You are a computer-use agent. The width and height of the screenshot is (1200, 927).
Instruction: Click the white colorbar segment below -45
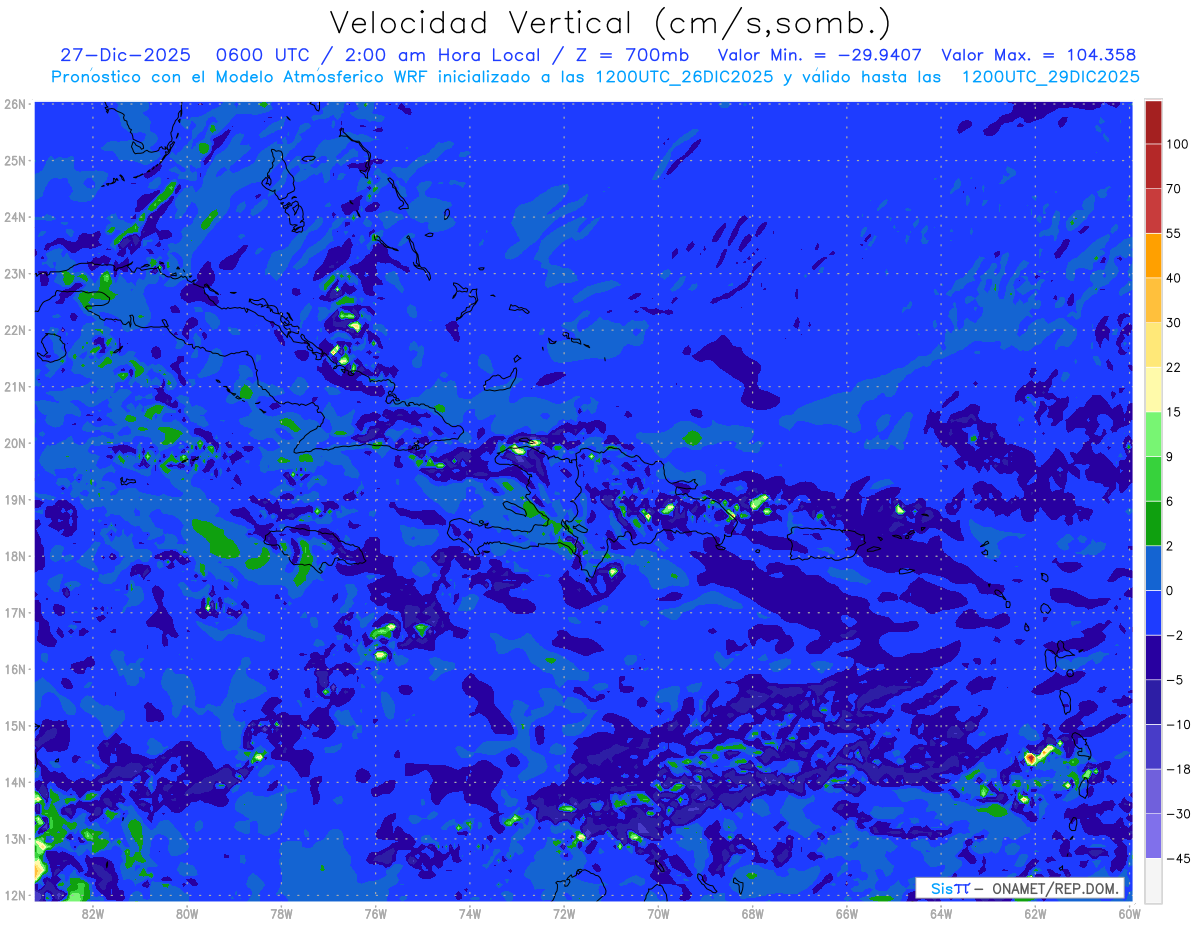pyautogui.click(x=1153, y=880)
